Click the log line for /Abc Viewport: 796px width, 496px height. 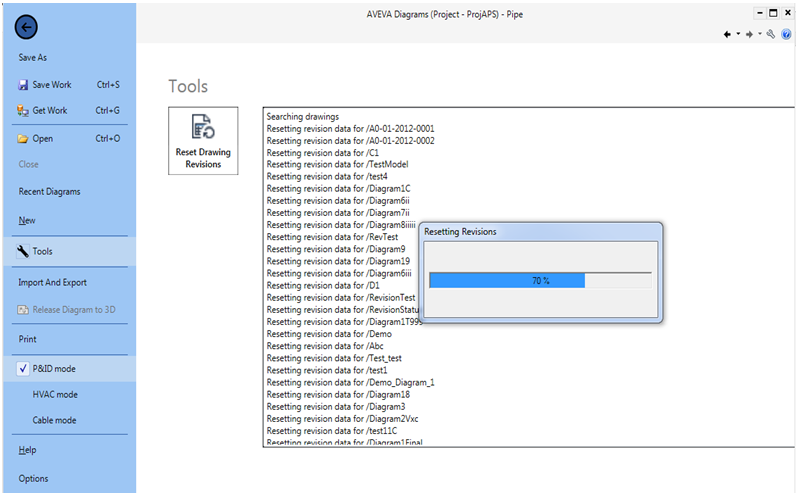tap(325, 346)
